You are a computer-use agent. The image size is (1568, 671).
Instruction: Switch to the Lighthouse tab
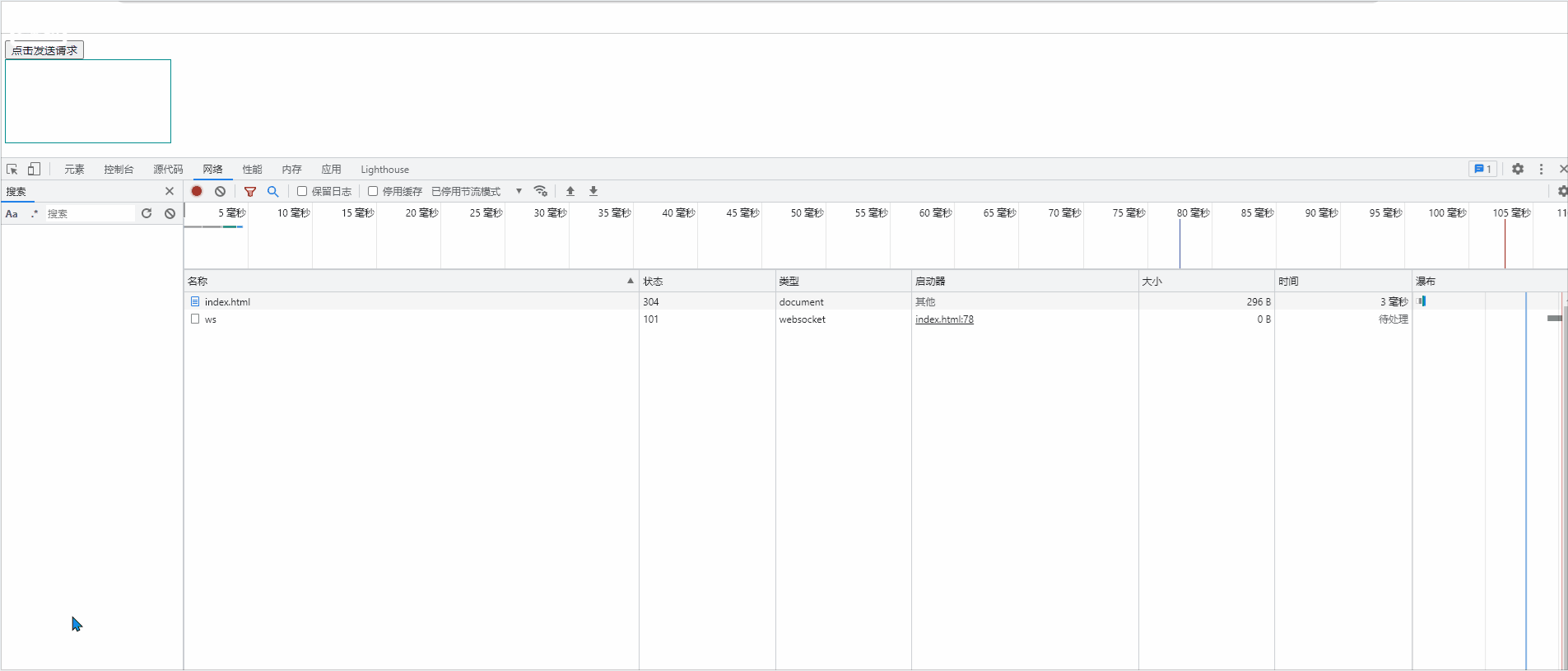click(384, 170)
